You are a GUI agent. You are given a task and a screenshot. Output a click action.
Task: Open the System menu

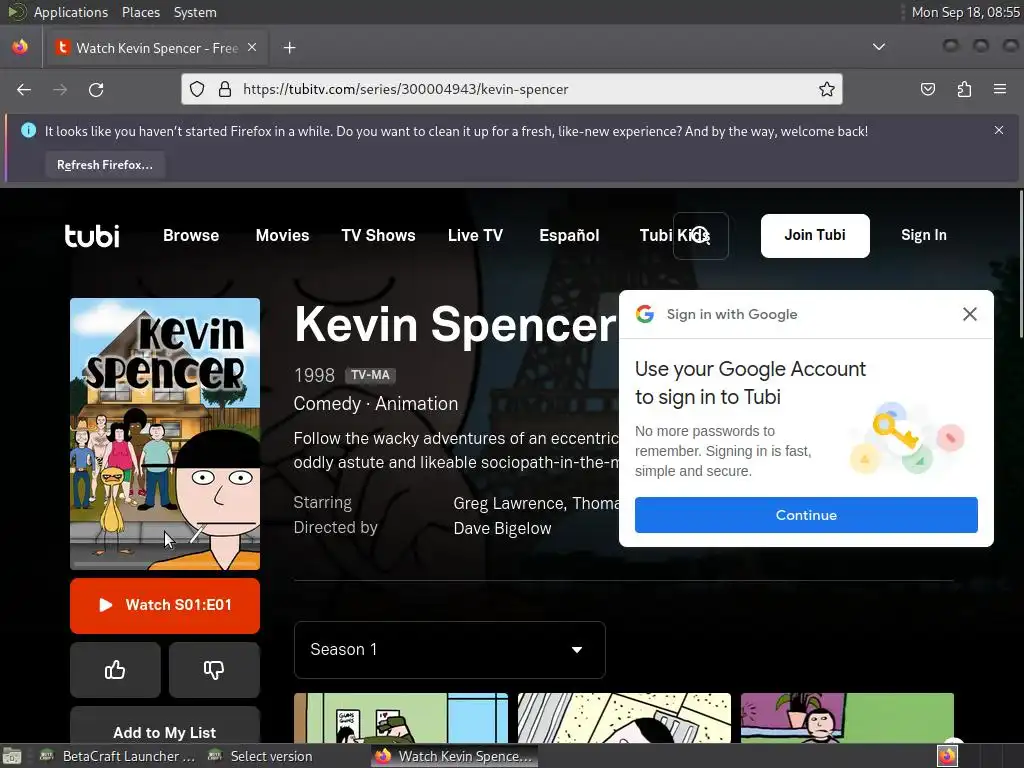[195, 12]
